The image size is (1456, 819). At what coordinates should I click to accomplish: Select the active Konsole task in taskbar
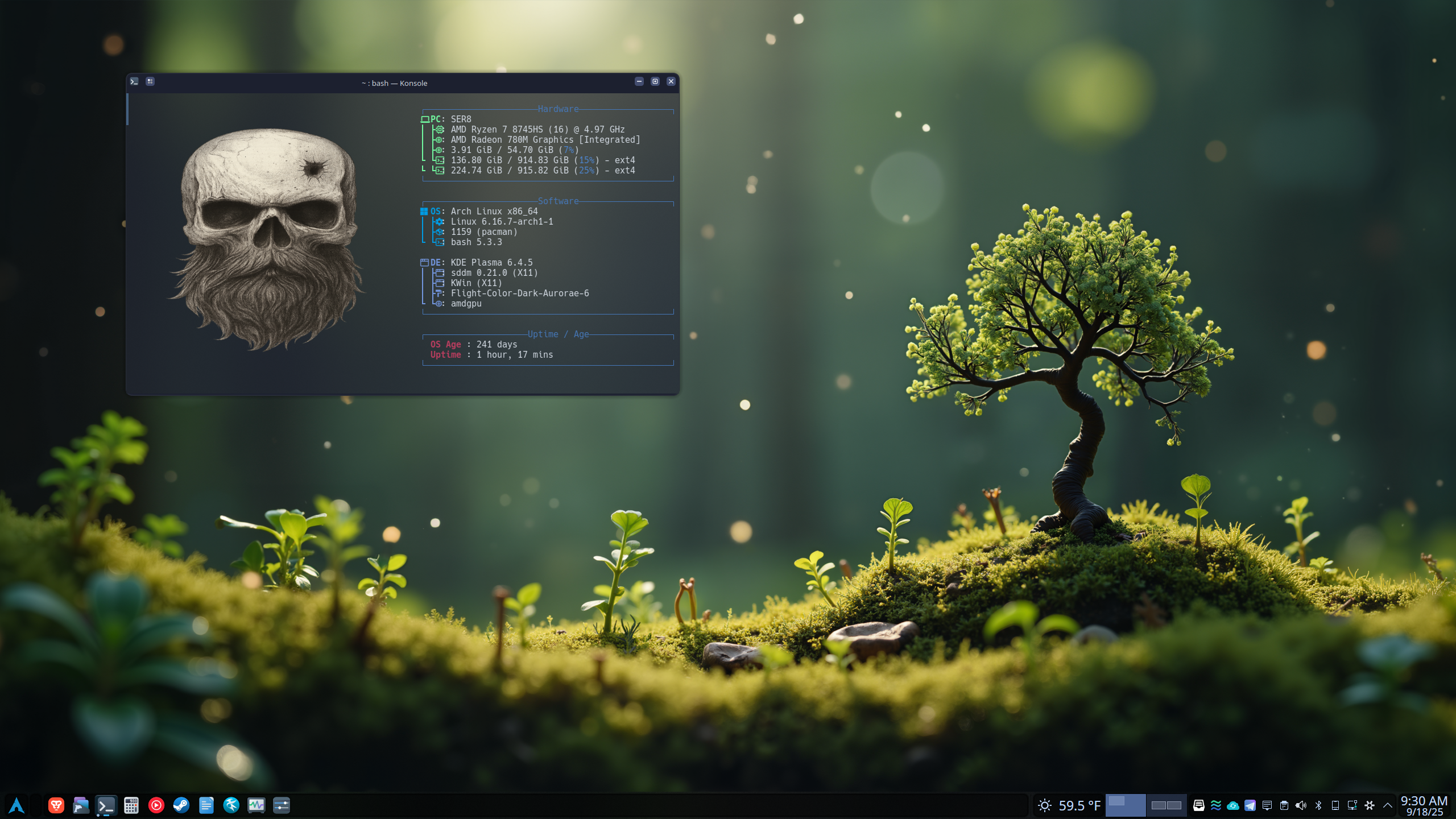pos(106,805)
